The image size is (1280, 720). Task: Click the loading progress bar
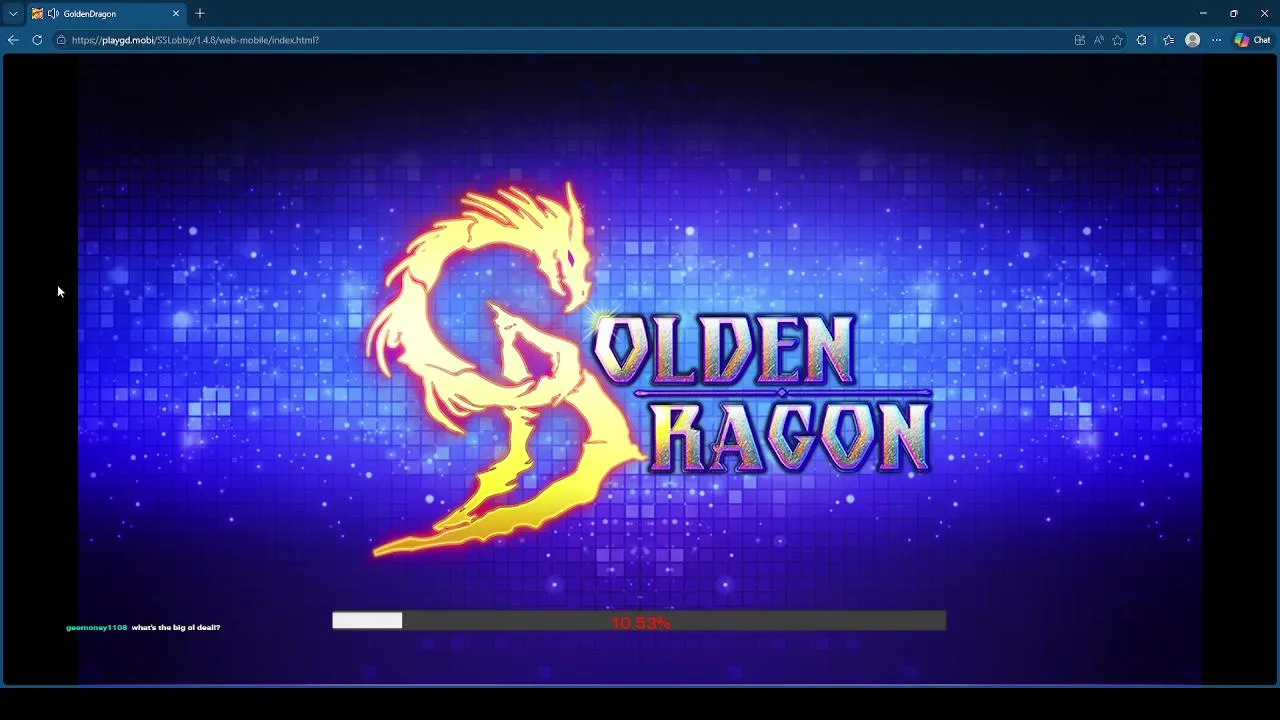tap(639, 622)
